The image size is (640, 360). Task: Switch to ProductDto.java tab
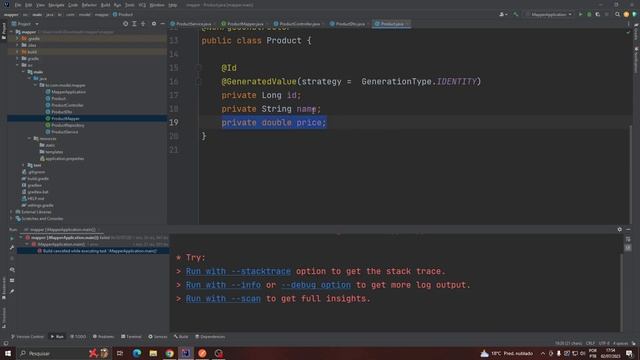[347, 24]
